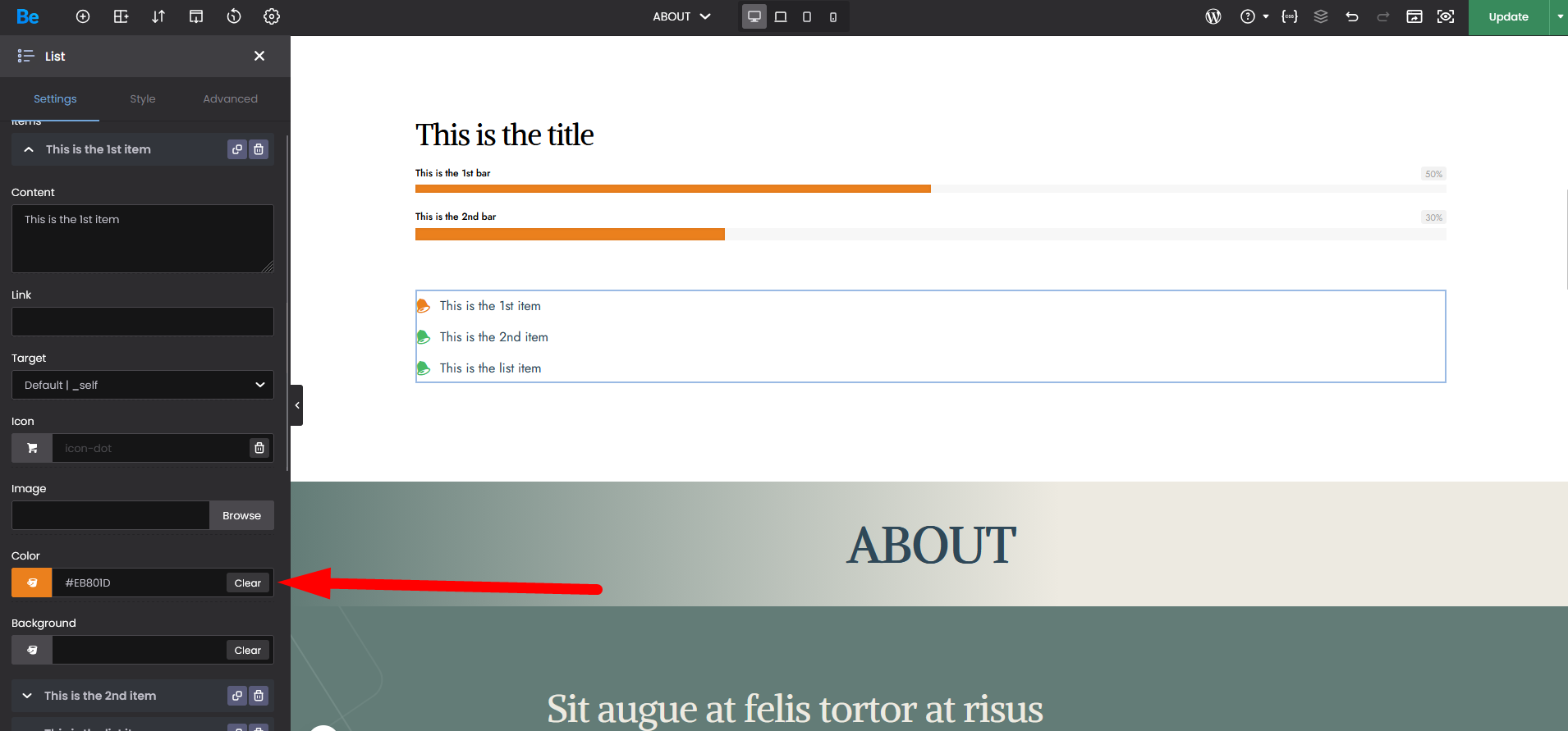
Task: Duplicate the 2nd list item
Action: (237, 696)
